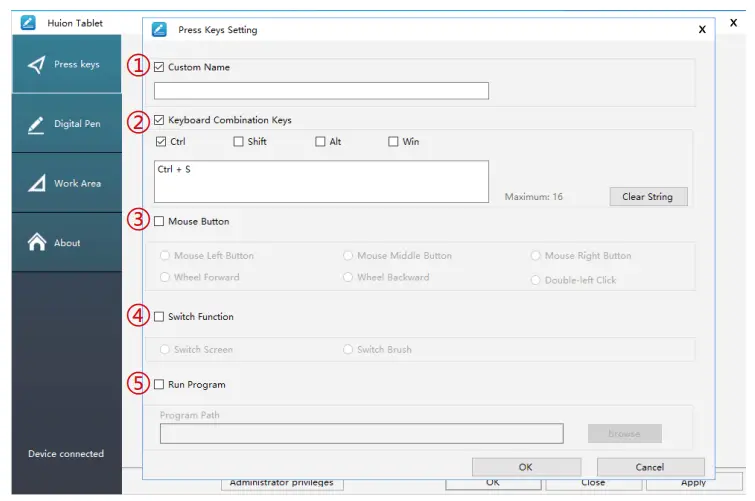
Task: Click the Huion Tablet title bar logo icon
Action: point(28,23)
